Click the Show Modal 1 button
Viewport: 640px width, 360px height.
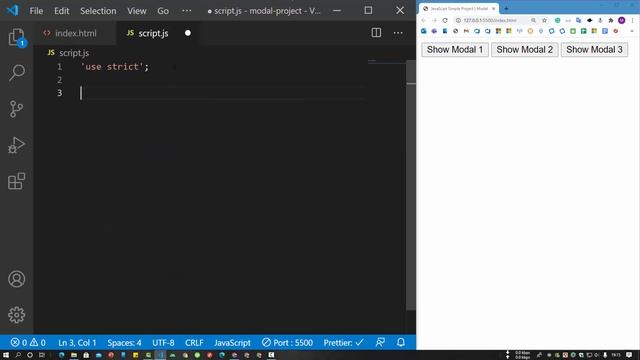455,50
